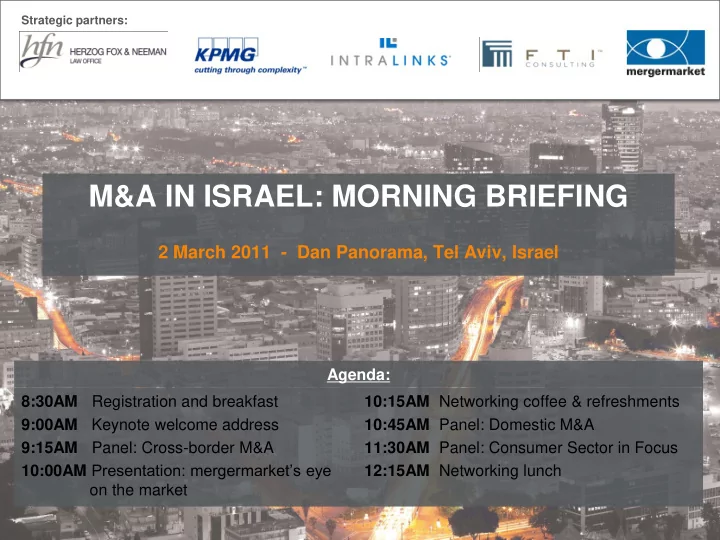
Task: Click KPMG tagline 'cutting through complexity'
Action: pyautogui.click(x=249, y=70)
